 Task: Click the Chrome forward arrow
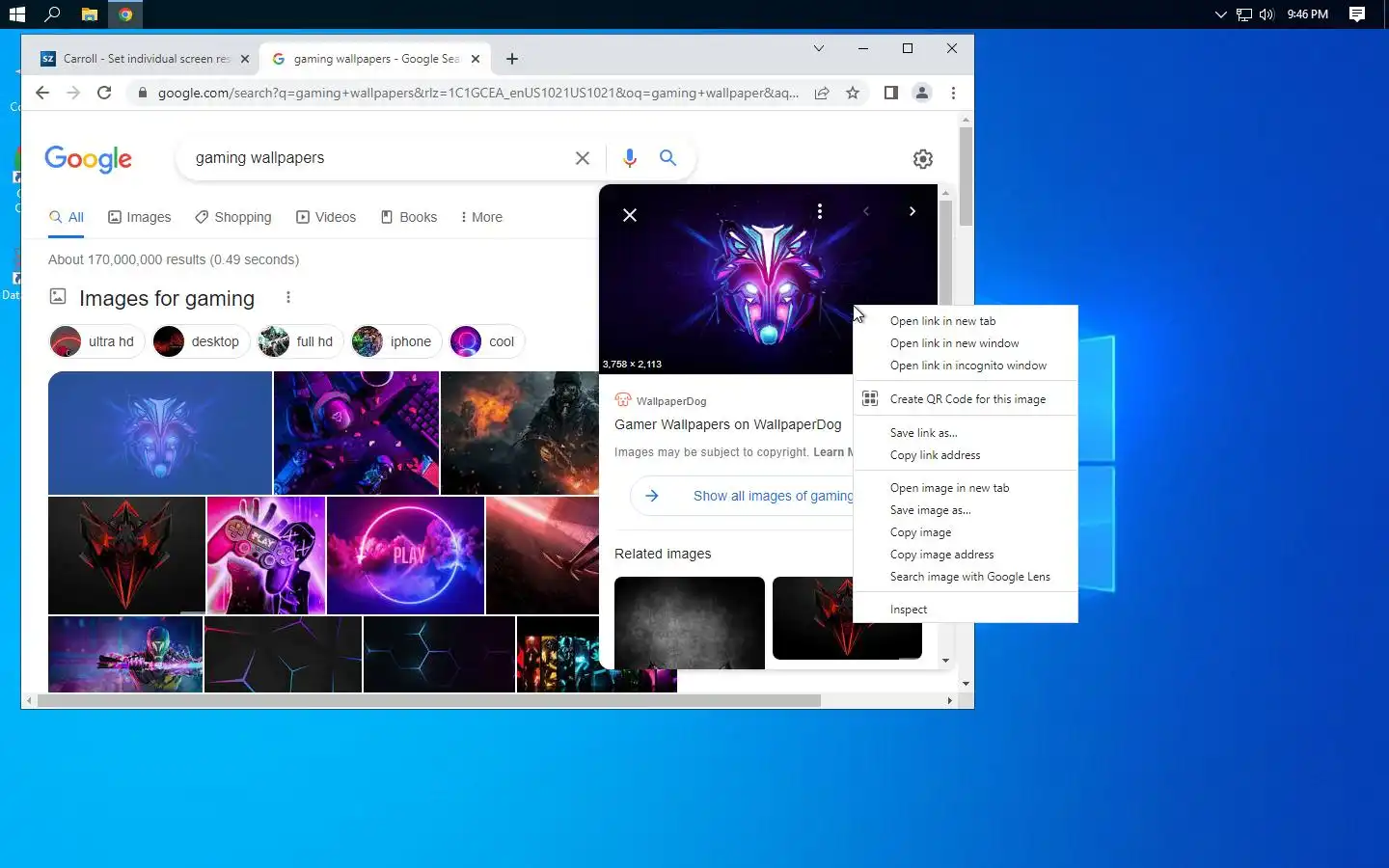click(73, 93)
